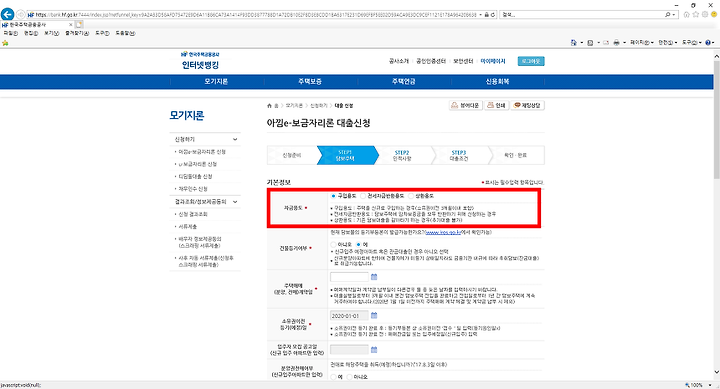Open browser settings gear icon
Screen dimensions: 720x389
tap(705, 15)
